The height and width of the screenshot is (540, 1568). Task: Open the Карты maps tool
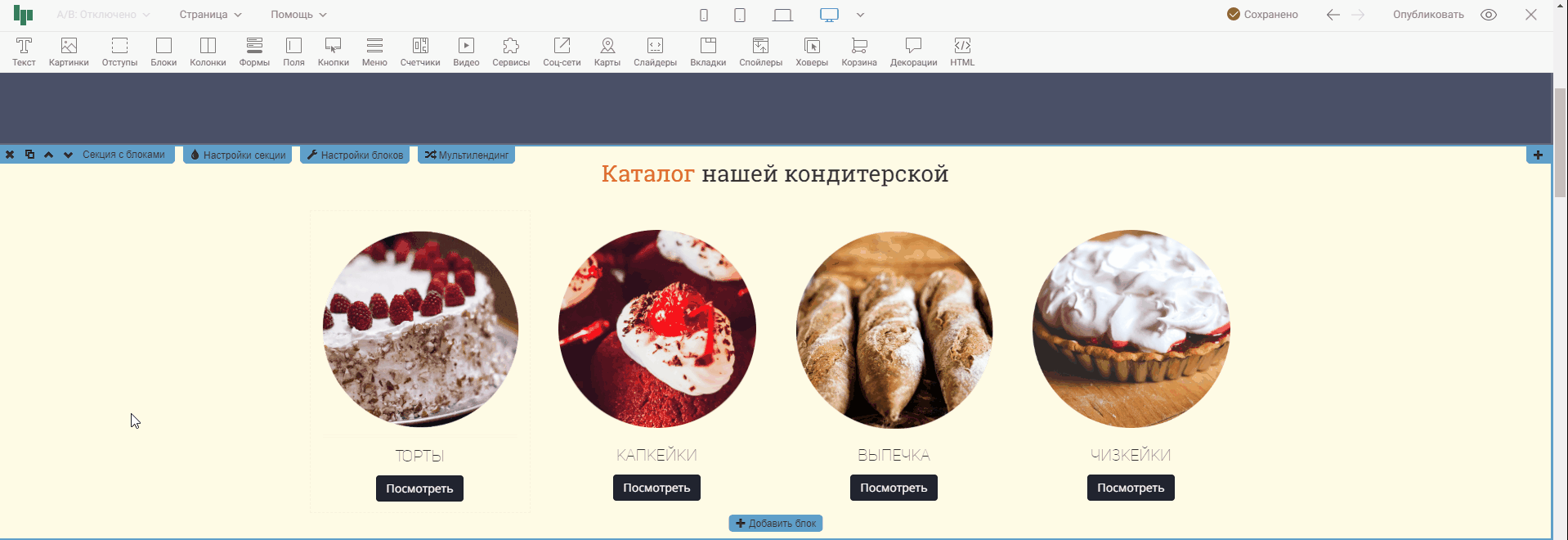(x=607, y=52)
